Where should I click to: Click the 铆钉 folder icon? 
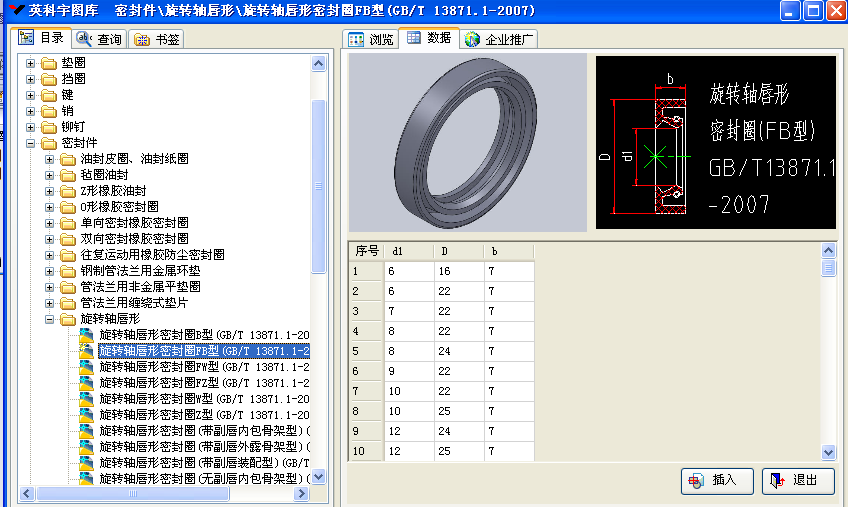click(x=49, y=127)
